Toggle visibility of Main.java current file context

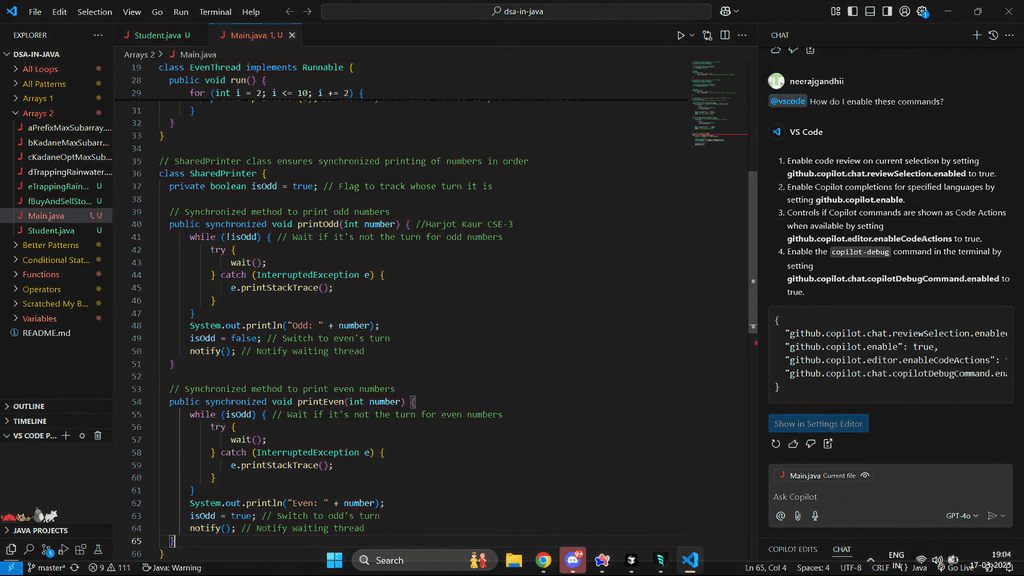point(866,475)
